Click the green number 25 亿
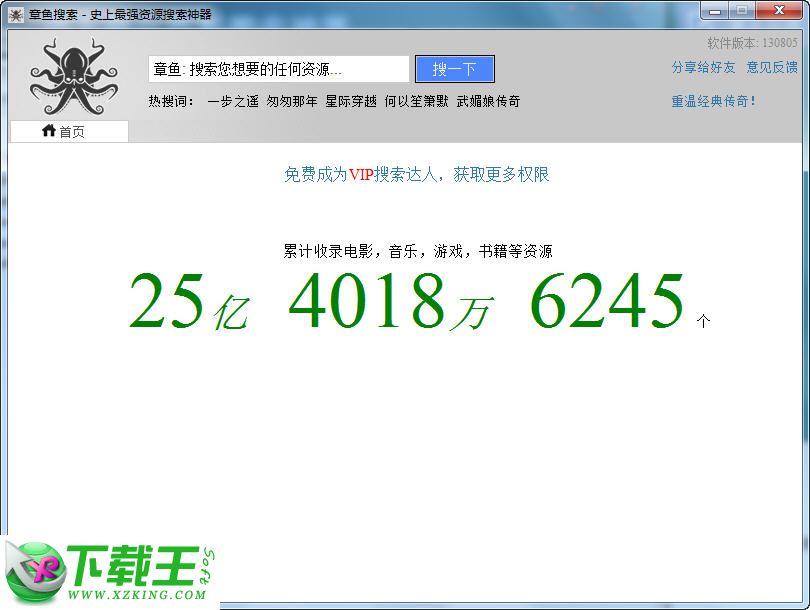Screen dimensions: 810x610 tap(189, 301)
